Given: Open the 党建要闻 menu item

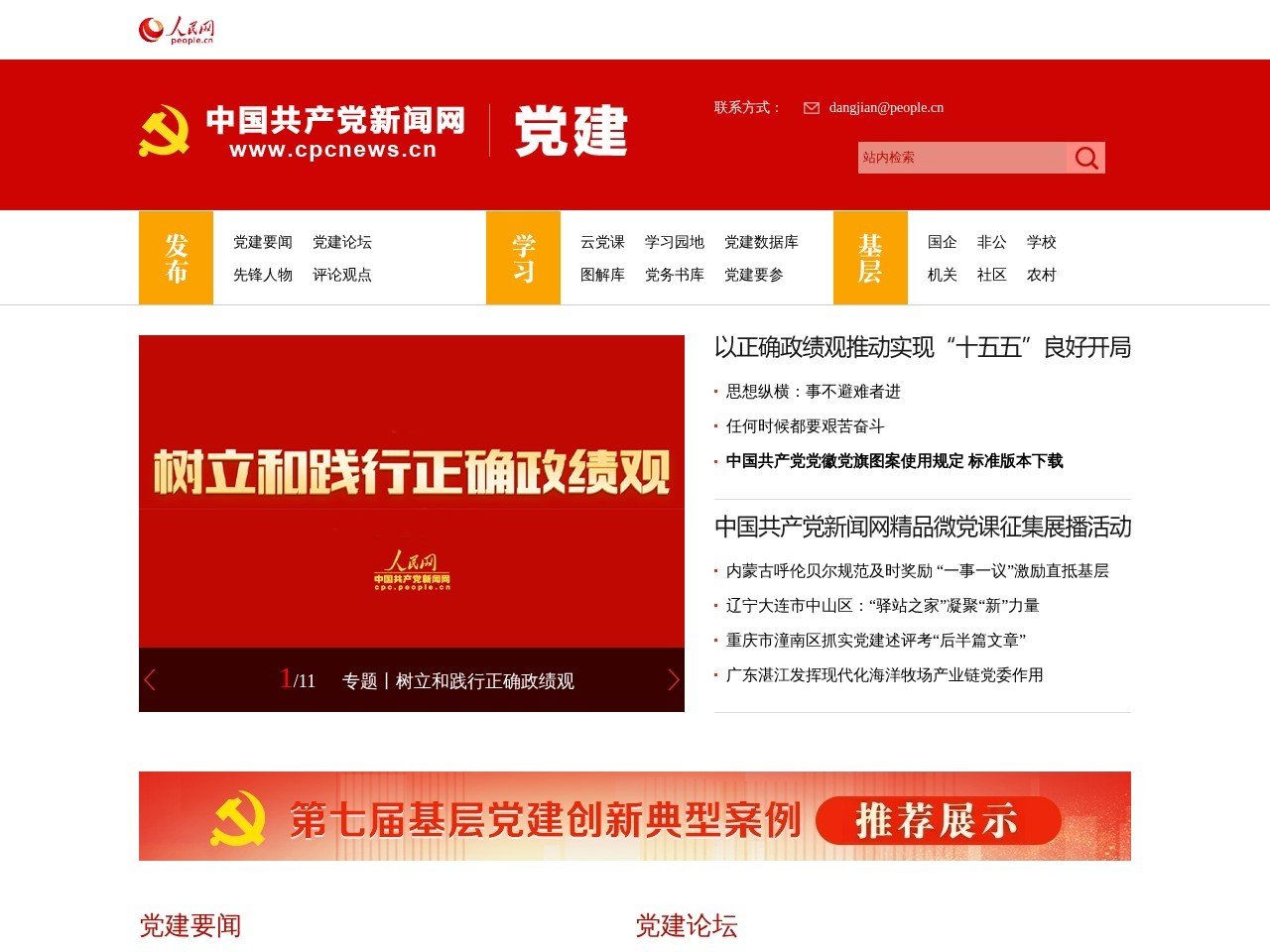Looking at the screenshot, I should [263, 241].
